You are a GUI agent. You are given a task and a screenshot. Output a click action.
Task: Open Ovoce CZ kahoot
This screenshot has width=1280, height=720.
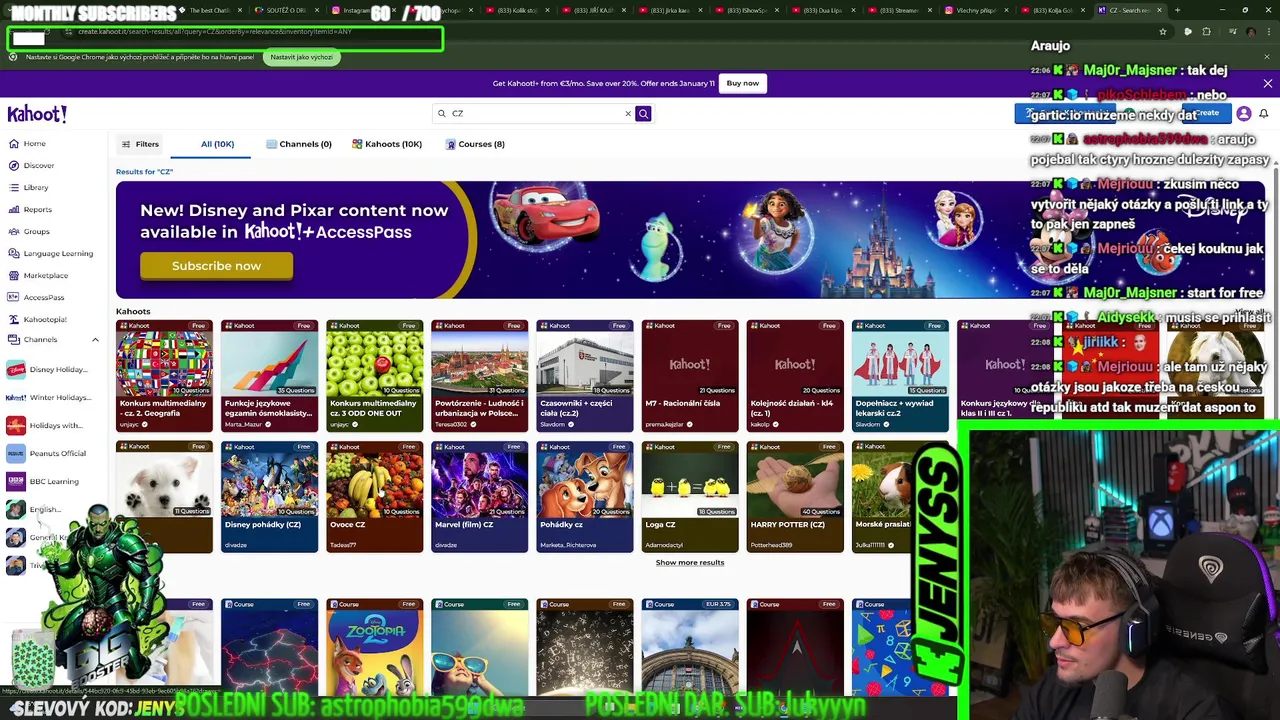[x=374, y=496]
